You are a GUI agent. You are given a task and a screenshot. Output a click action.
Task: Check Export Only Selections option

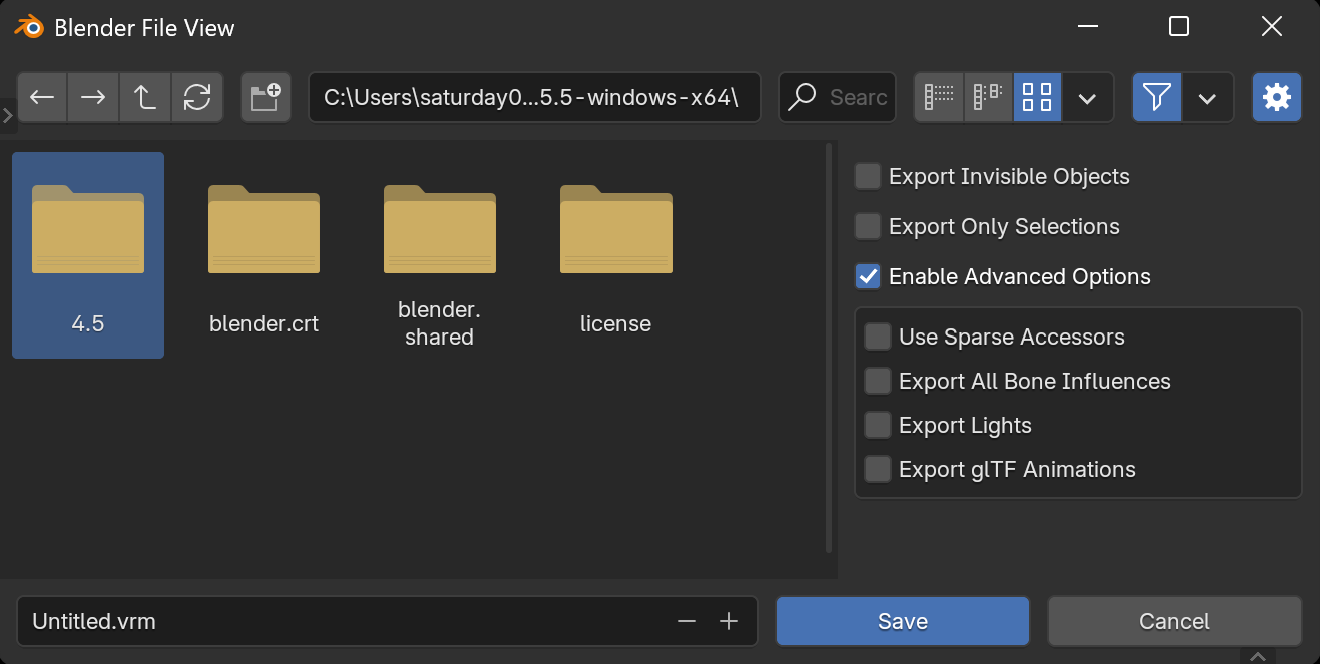coord(868,227)
